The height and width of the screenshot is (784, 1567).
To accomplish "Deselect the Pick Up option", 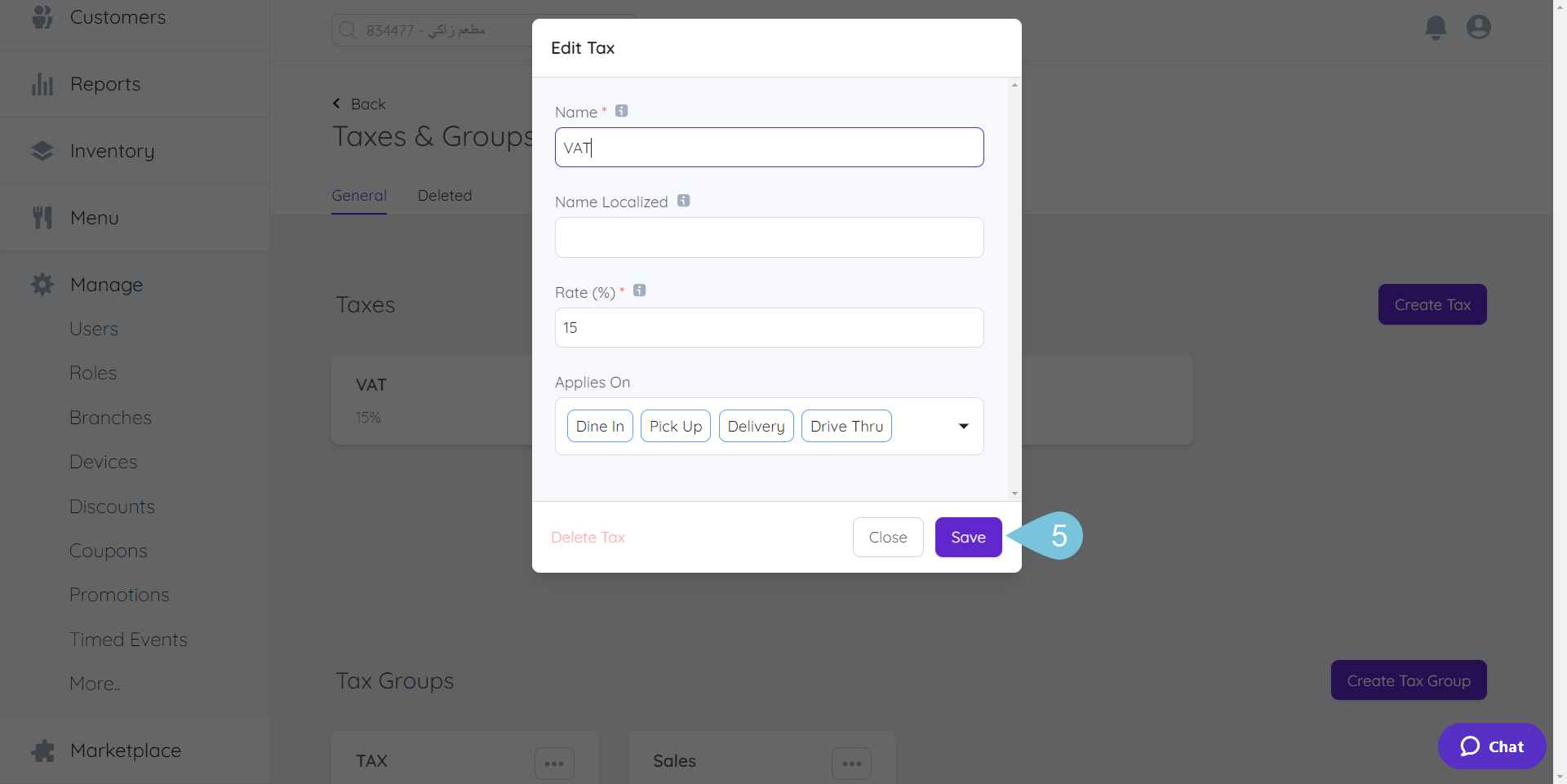I will (675, 425).
